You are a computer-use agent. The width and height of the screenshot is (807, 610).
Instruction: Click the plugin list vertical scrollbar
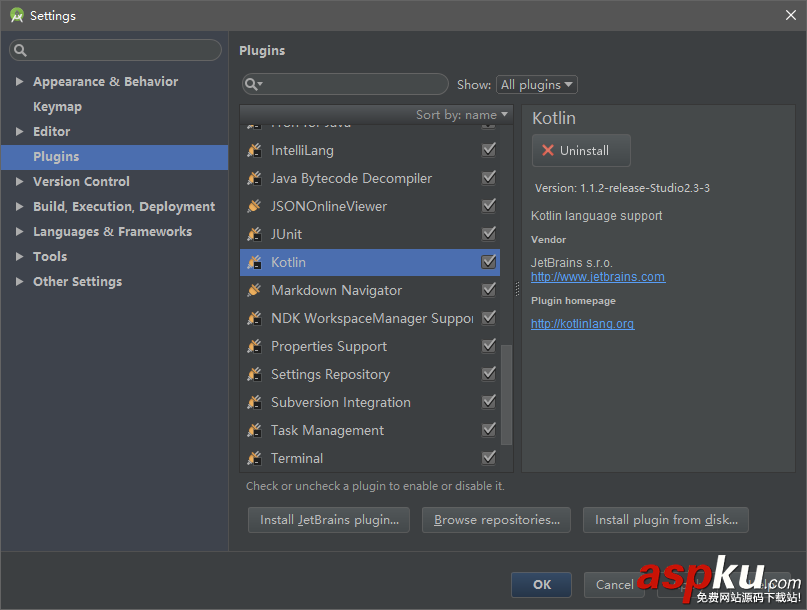pyautogui.click(x=507, y=395)
